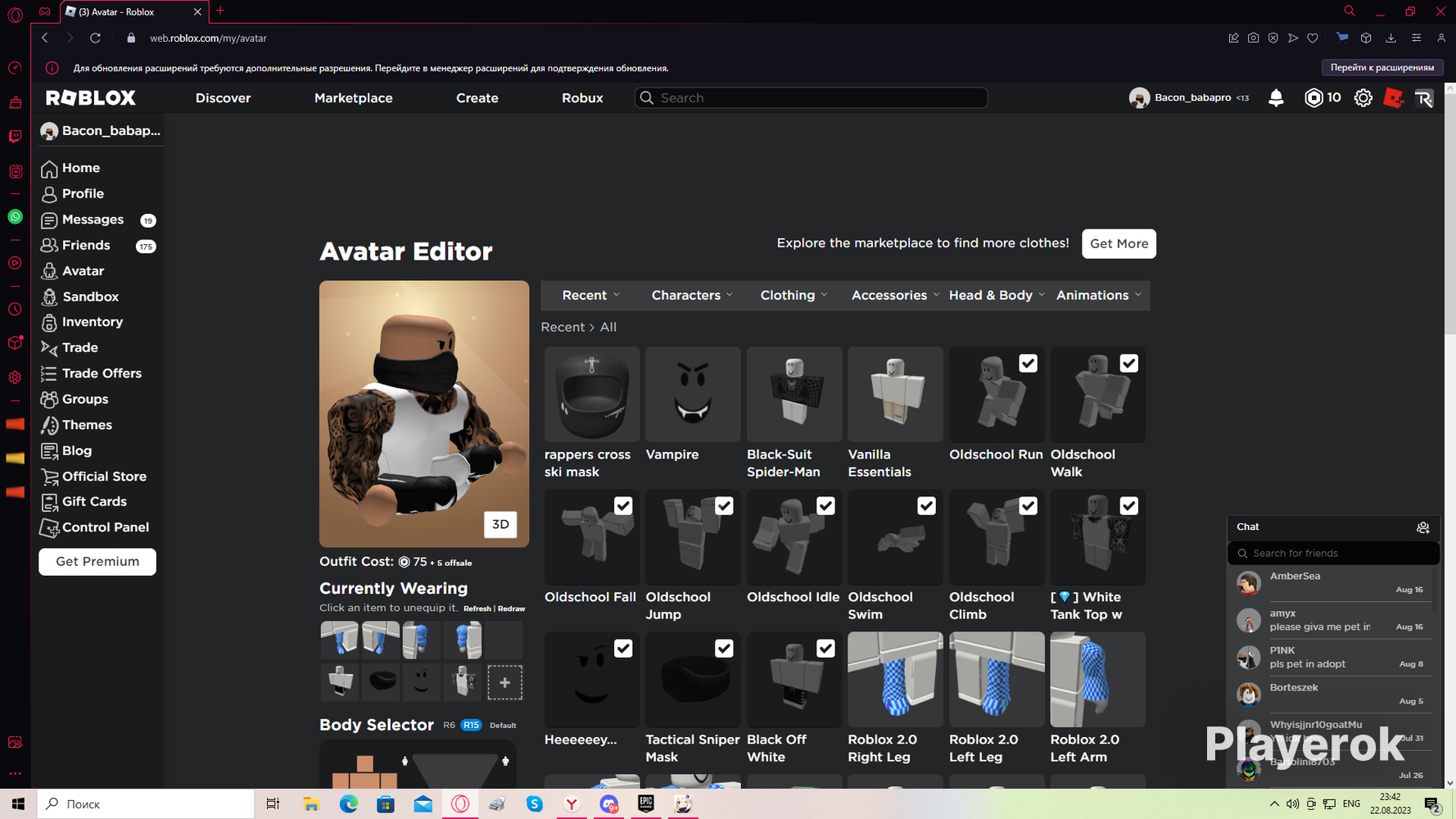Open the notifications bell in Roblox header

point(1276,97)
